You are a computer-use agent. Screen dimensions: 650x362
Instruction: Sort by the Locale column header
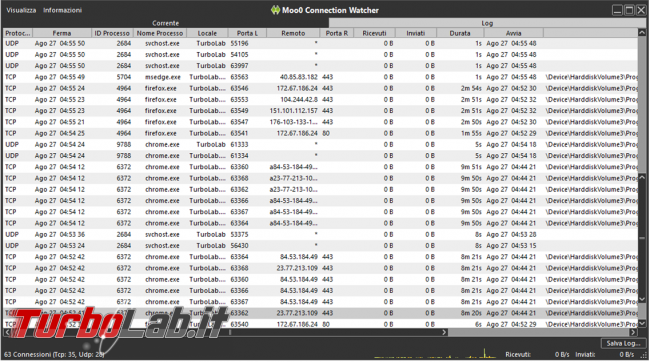[x=207, y=33]
